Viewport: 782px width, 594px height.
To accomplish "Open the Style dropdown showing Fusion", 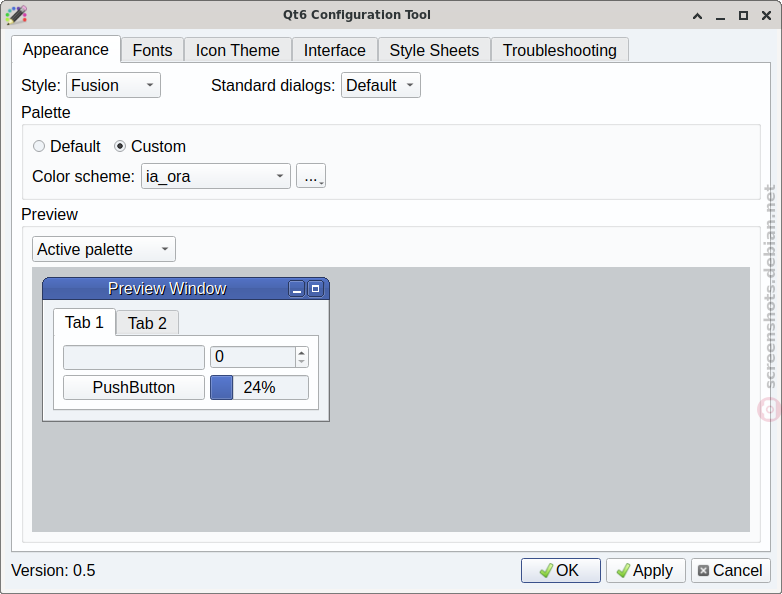I will (113, 85).
